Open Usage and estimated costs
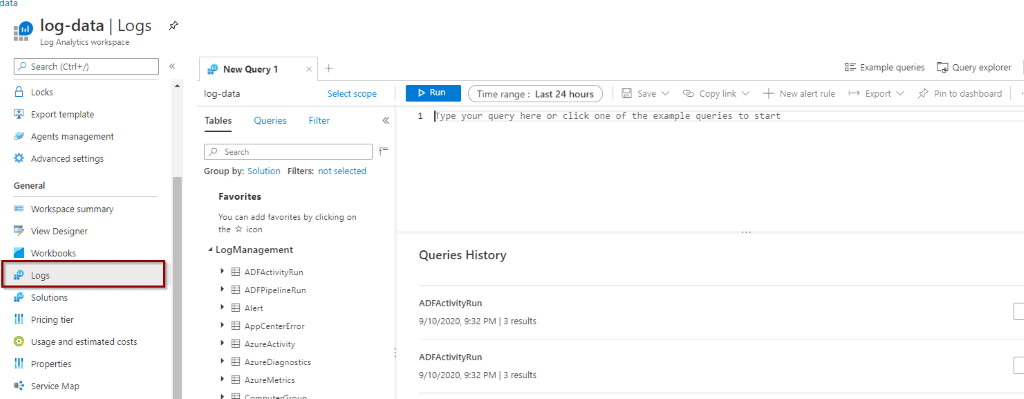 click(x=84, y=342)
